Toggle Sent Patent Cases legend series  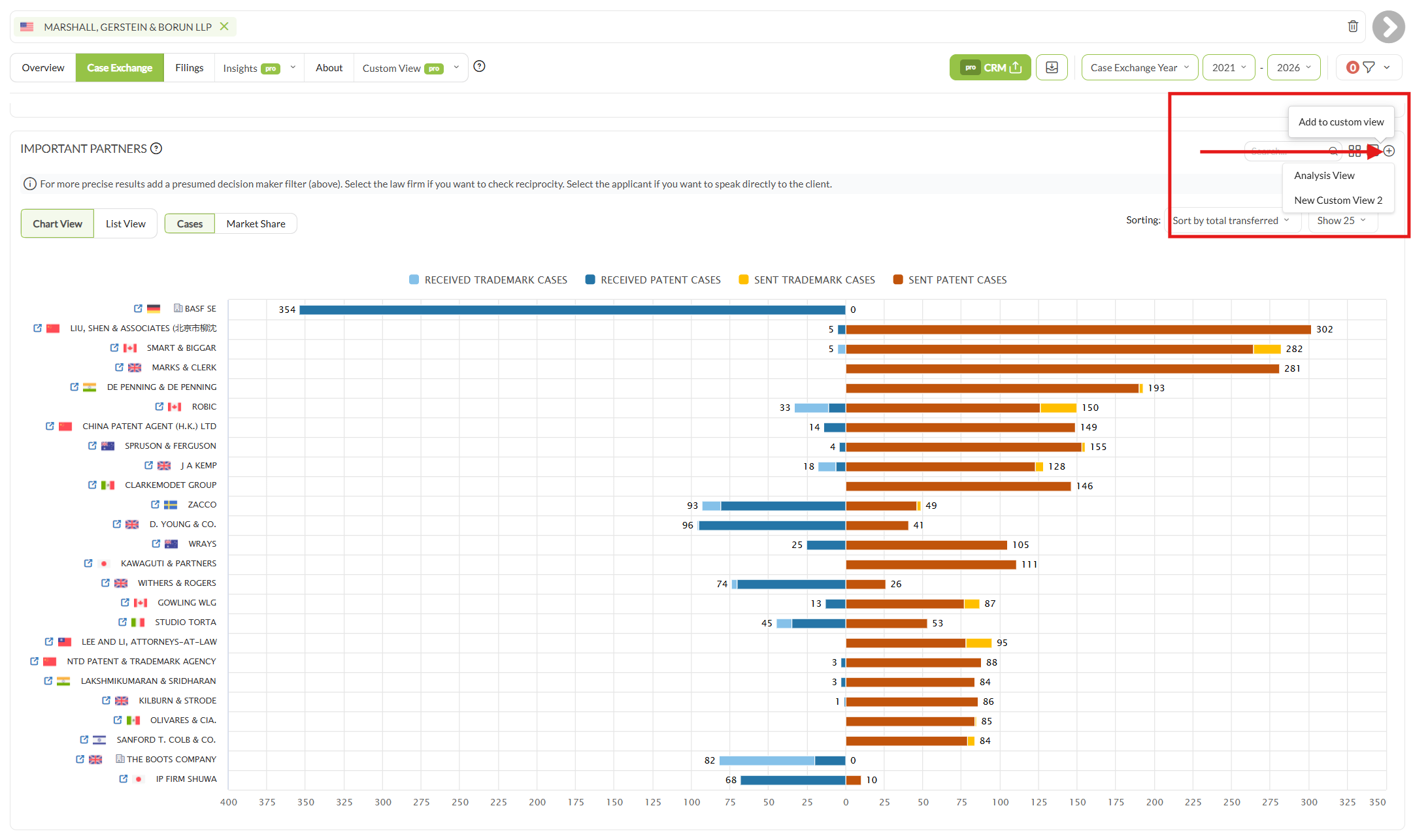[950, 280]
